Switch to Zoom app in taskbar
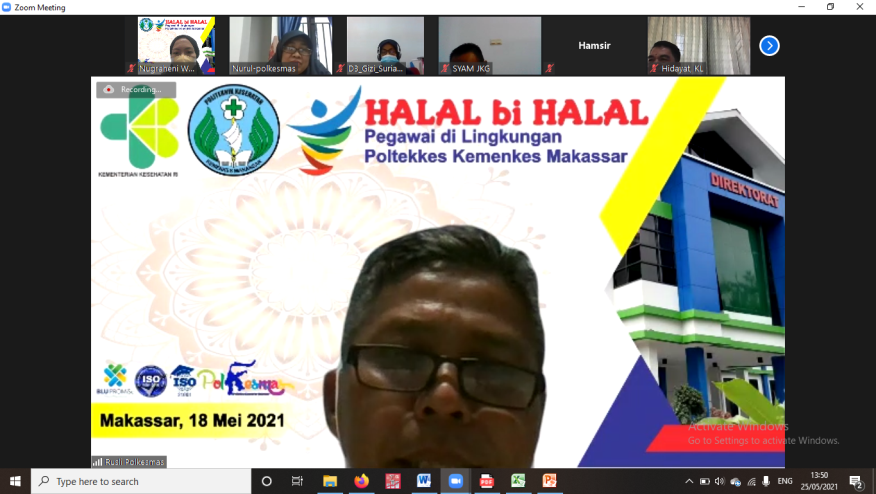876x494 pixels. click(x=455, y=481)
